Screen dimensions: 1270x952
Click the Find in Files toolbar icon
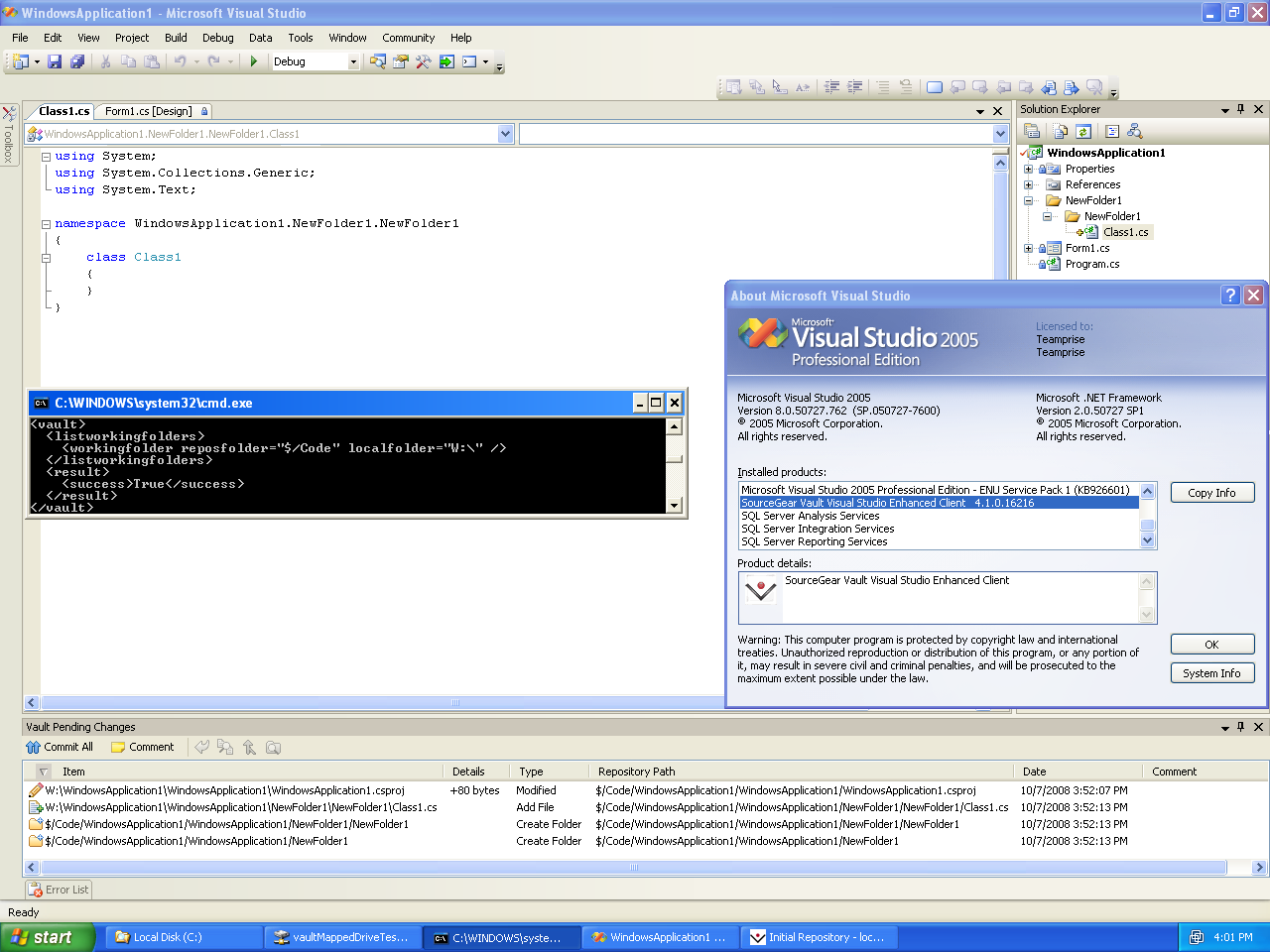(x=377, y=61)
